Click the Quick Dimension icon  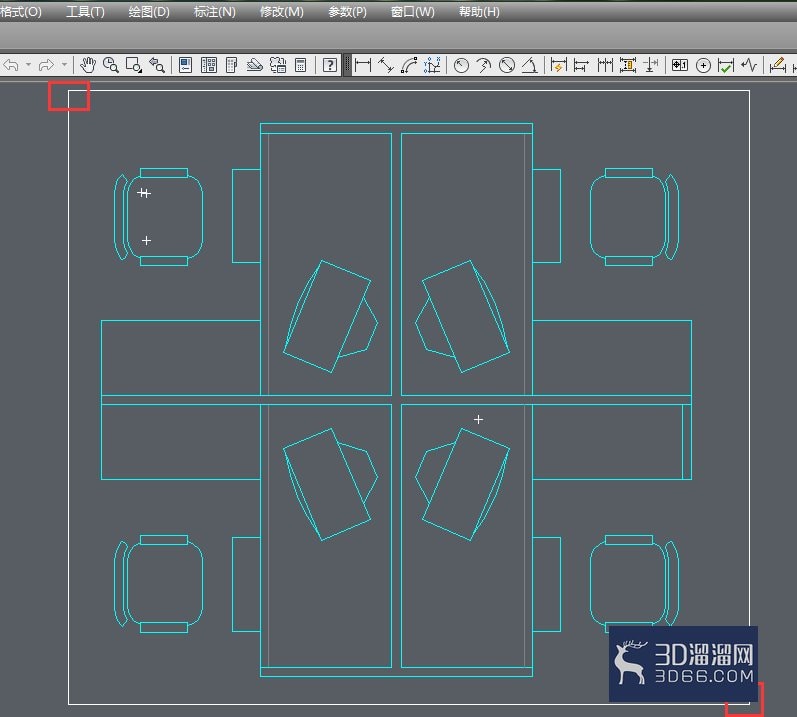pyautogui.click(x=559, y=65)
